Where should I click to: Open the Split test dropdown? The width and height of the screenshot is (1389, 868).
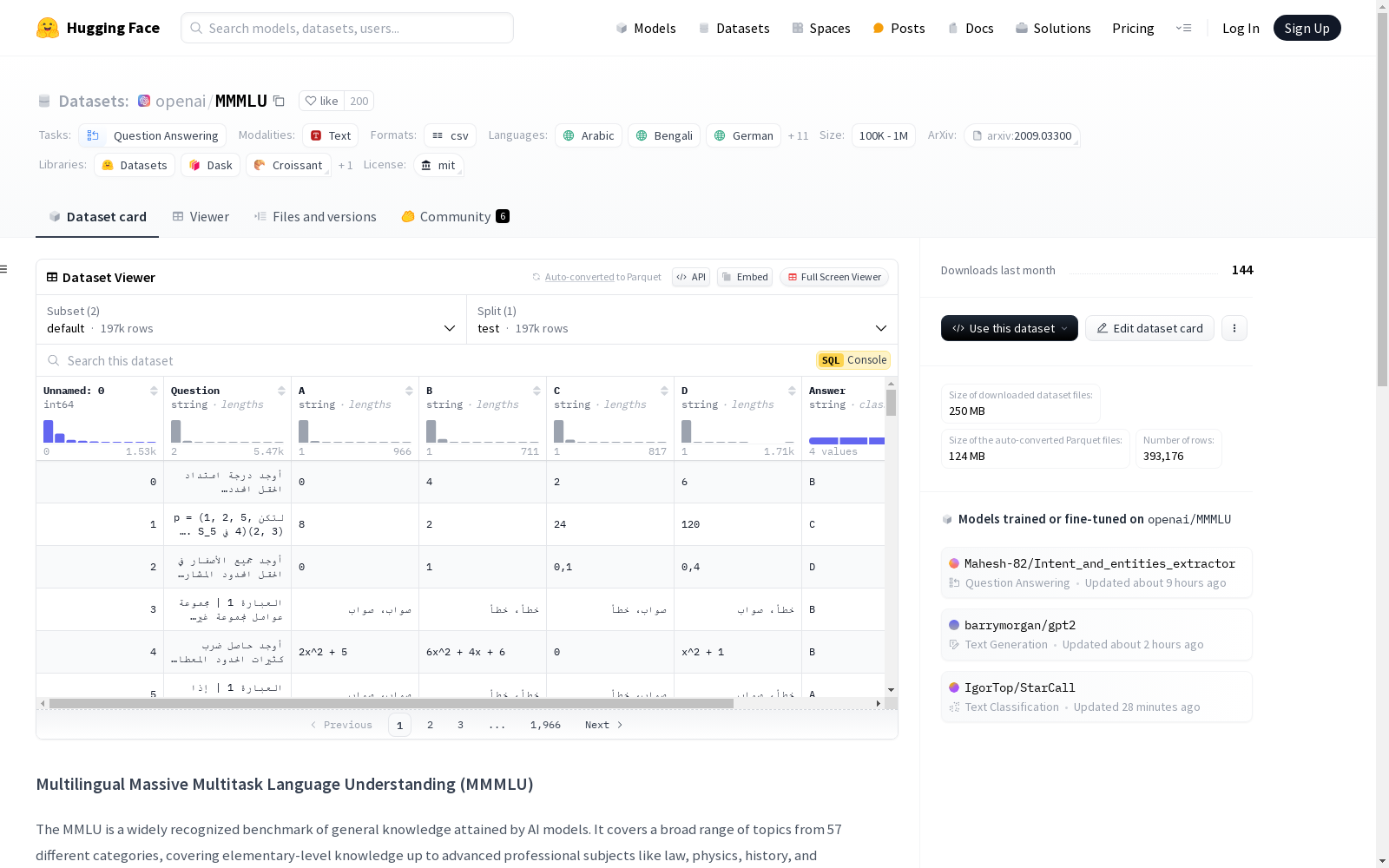[x=682, y=319]
